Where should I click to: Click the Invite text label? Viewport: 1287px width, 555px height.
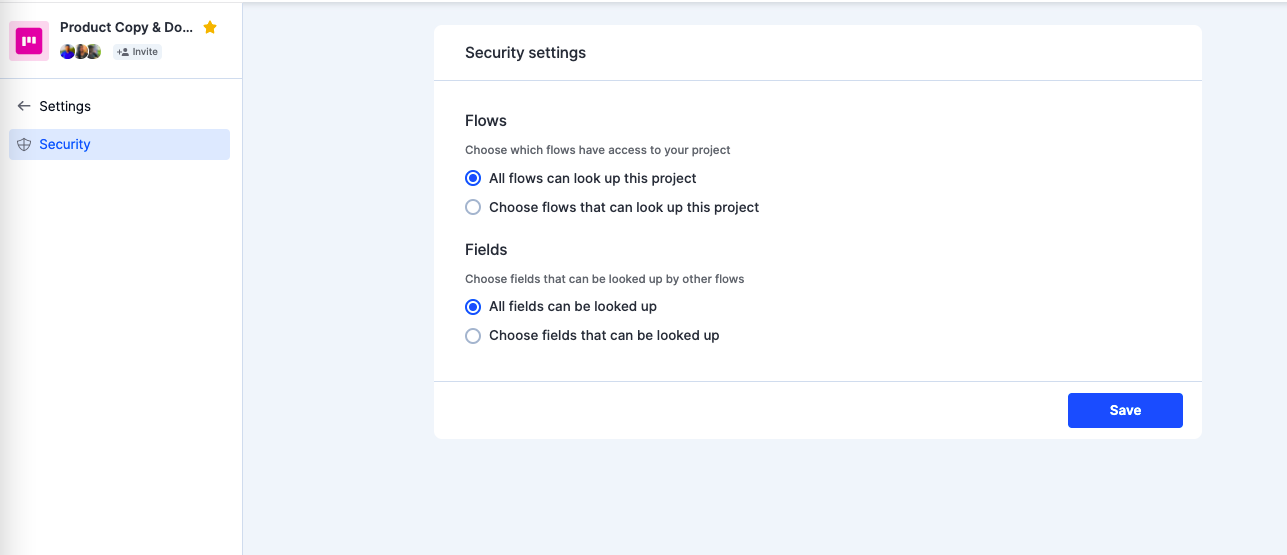coord(145,52)
